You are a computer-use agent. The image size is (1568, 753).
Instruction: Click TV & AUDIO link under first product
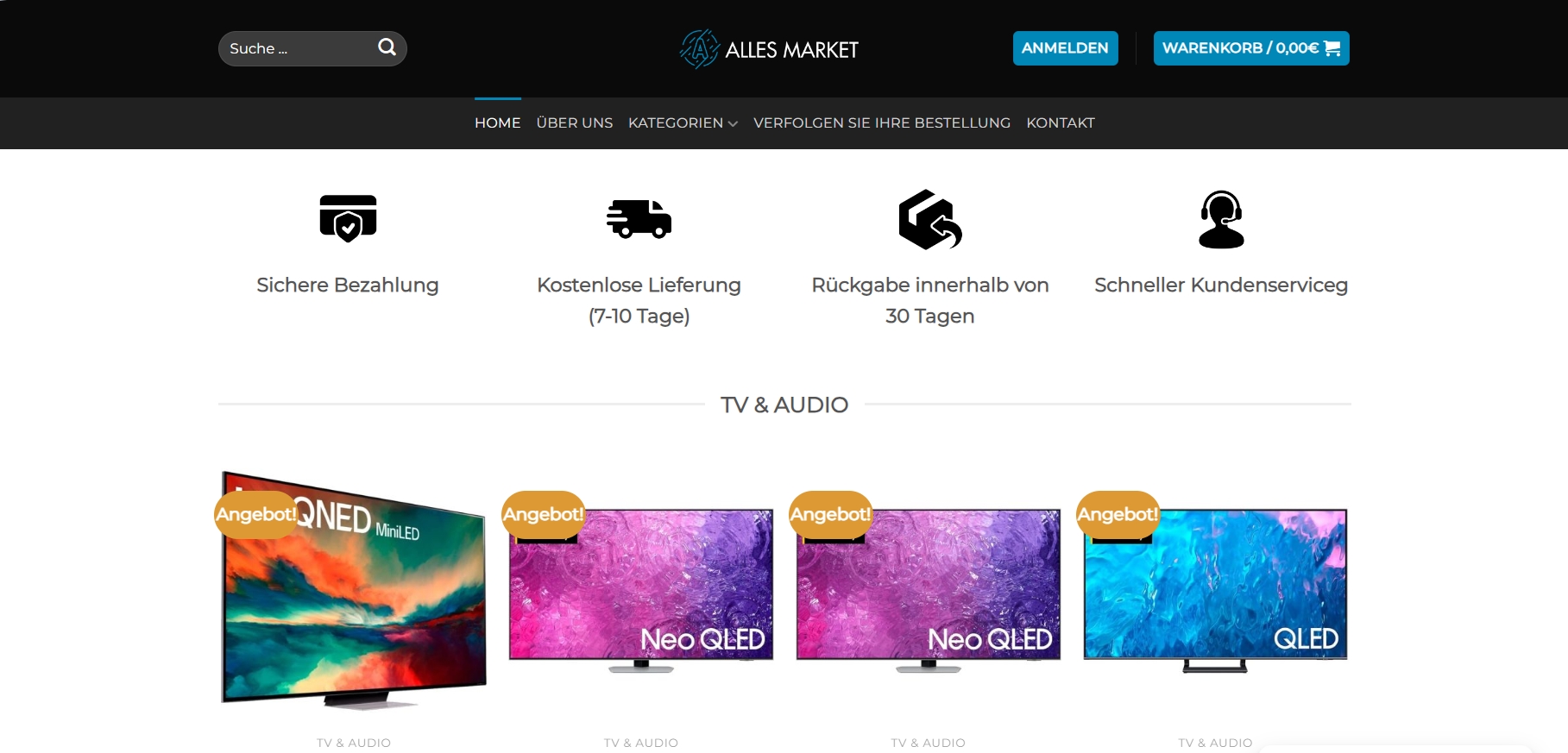[x=354, y=743]
